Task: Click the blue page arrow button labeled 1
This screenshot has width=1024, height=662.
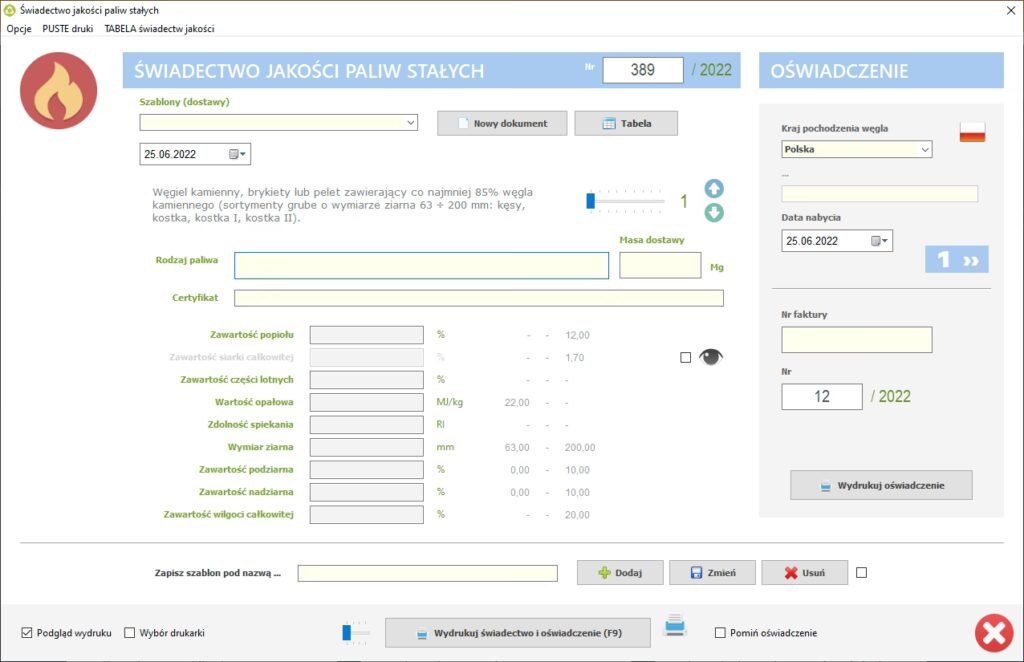Action: (956, 259)
